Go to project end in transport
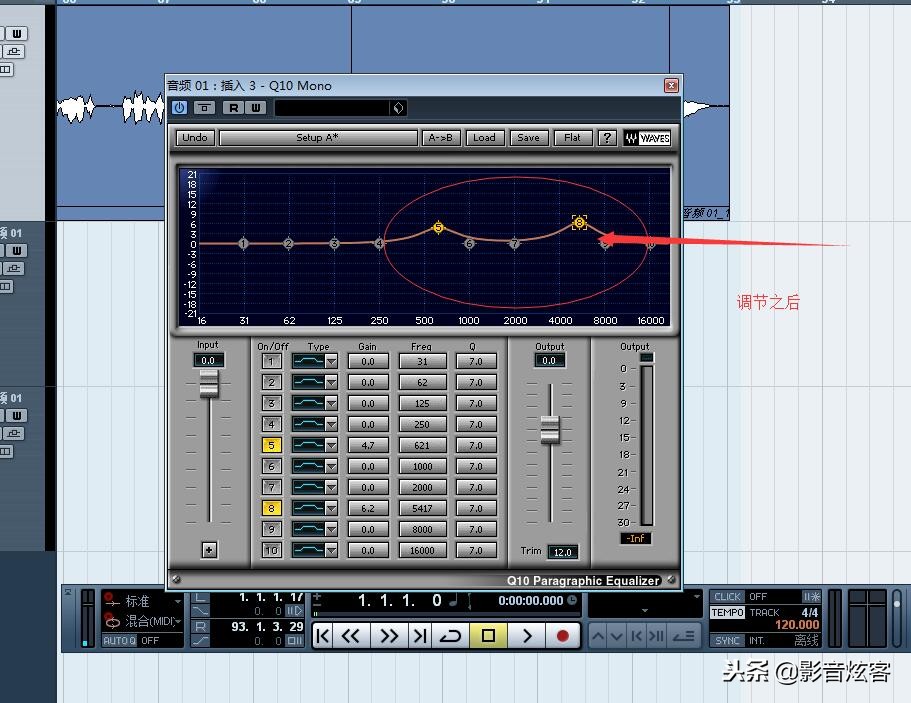911x703 pixels. [x=419, y=636]
